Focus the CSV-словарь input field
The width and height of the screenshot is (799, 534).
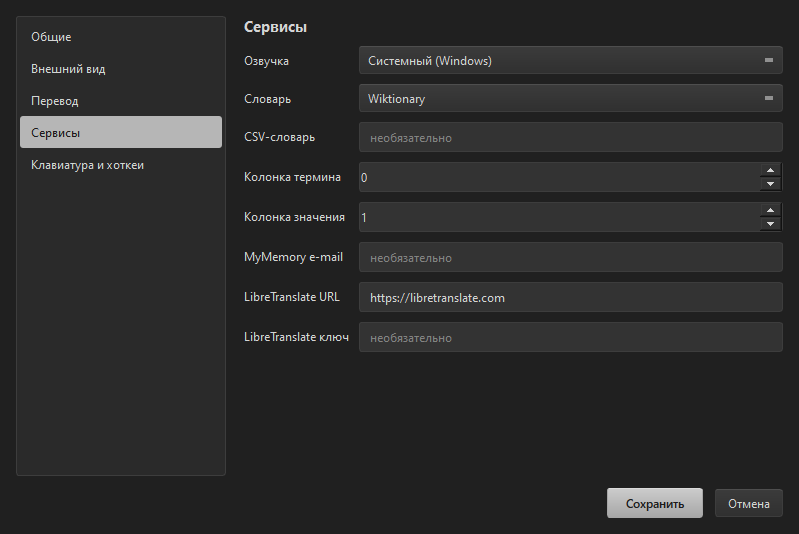pos(571,137)
